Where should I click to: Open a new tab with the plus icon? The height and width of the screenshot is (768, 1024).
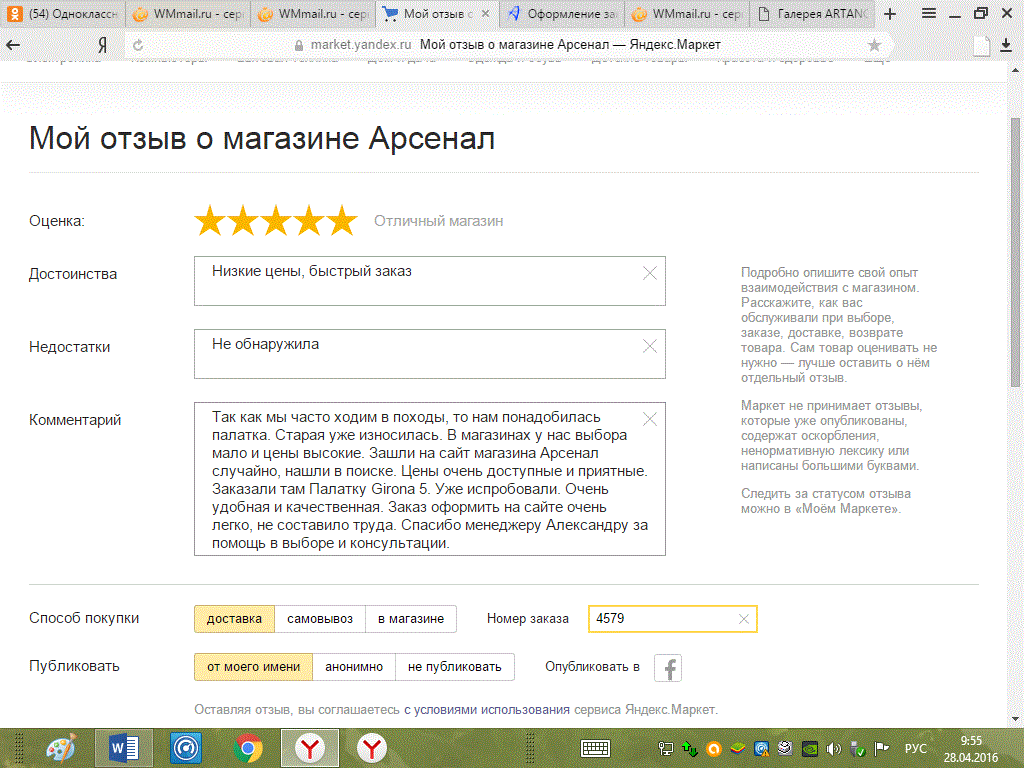pyautogui.click(x=889, y=14)
